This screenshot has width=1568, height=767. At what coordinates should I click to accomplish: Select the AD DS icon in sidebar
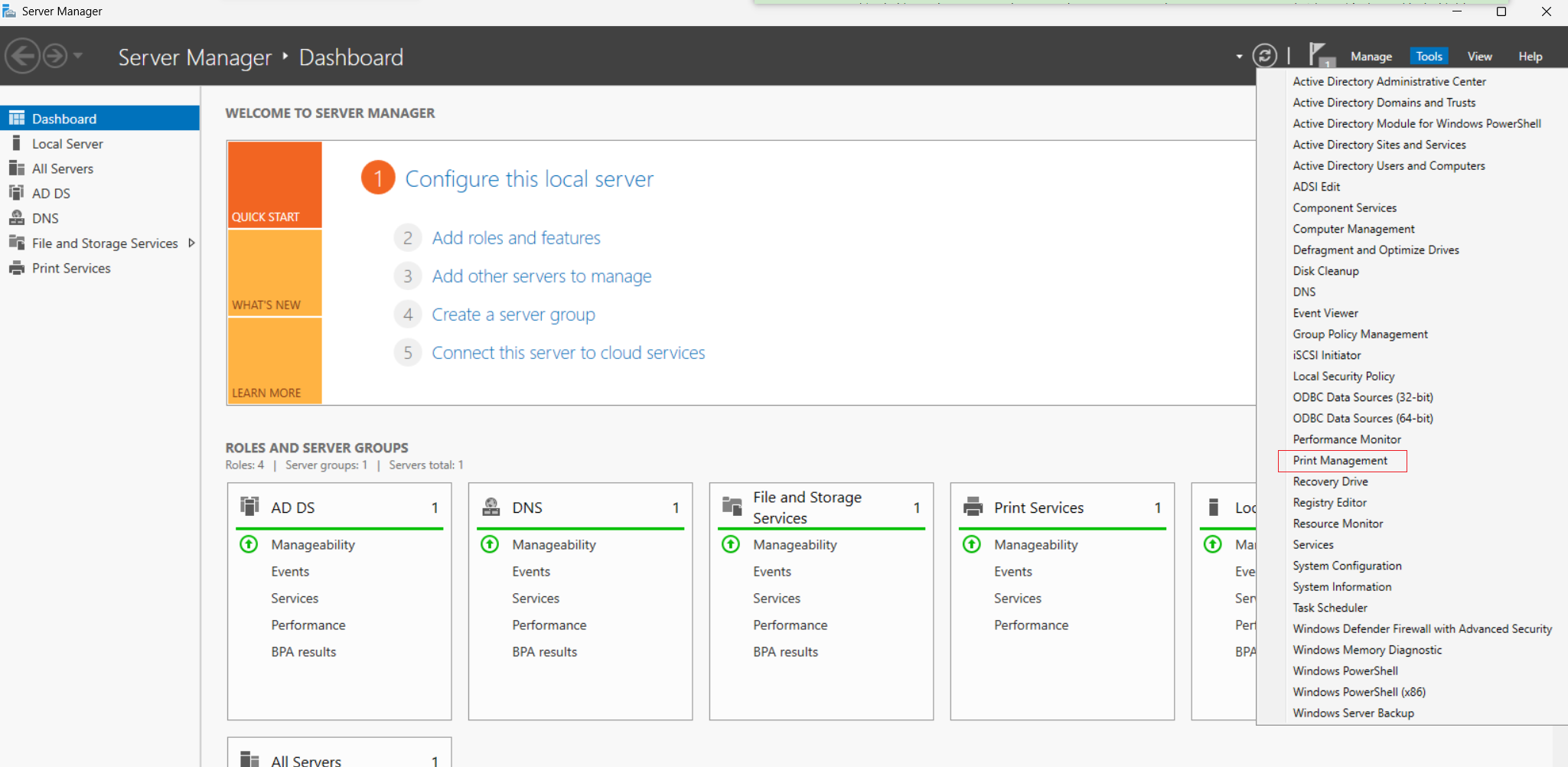coord(16,193)
